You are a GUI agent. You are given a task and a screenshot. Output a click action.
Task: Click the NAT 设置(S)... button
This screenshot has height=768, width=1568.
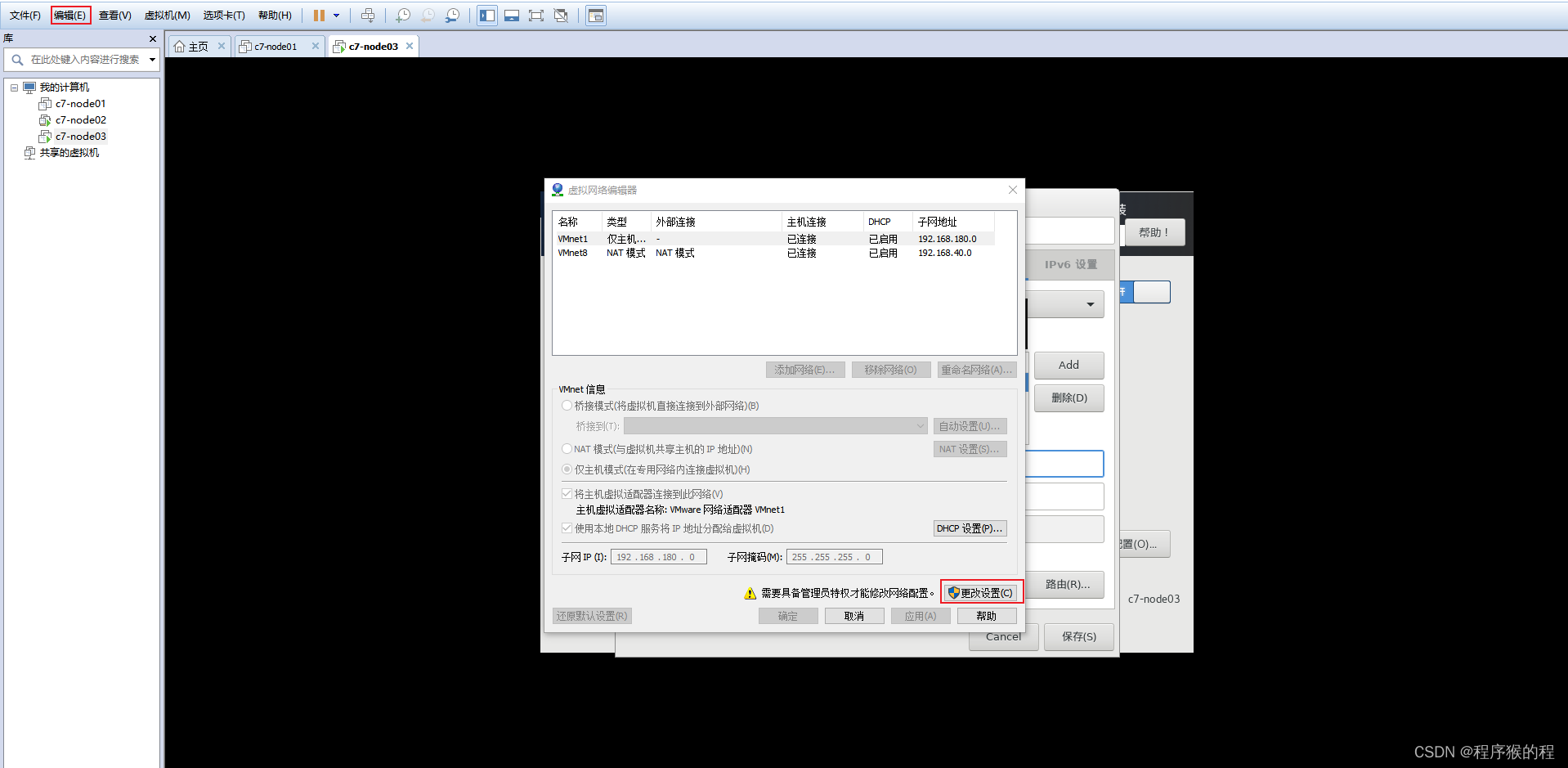coord(970,449)
